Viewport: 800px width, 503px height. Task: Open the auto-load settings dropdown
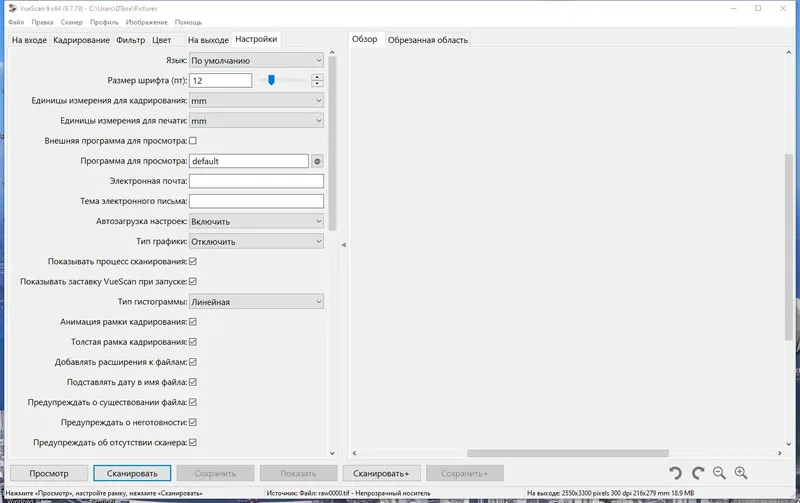(256, 221)
